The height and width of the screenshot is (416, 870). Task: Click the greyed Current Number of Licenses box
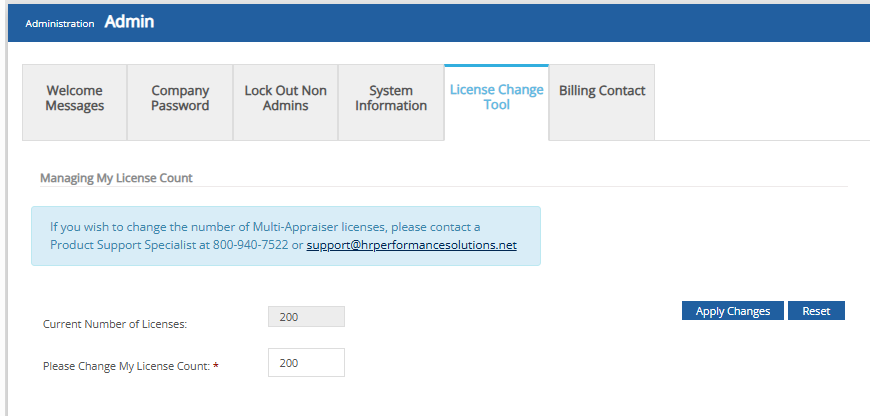click(x=306, y=317)
